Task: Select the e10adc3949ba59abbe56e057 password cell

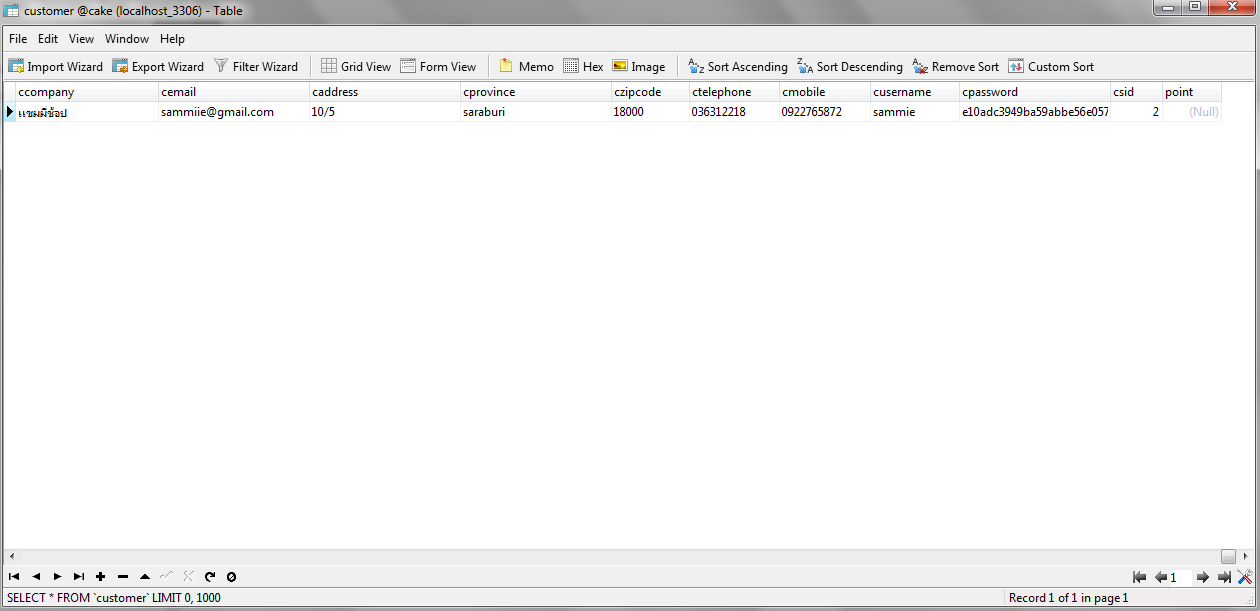Action: [1035, 112]
